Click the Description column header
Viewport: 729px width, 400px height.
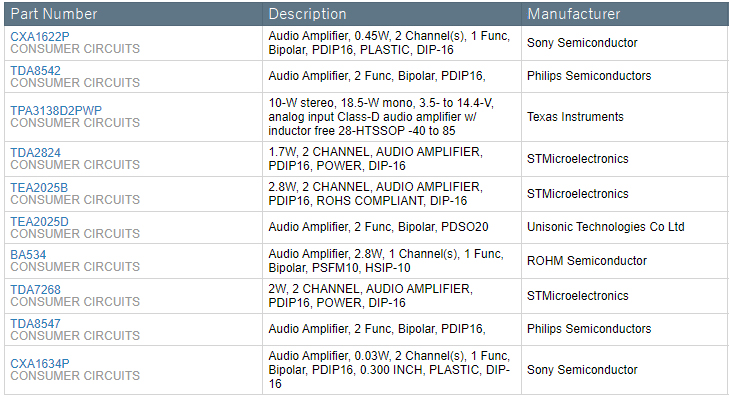point(307,14)
